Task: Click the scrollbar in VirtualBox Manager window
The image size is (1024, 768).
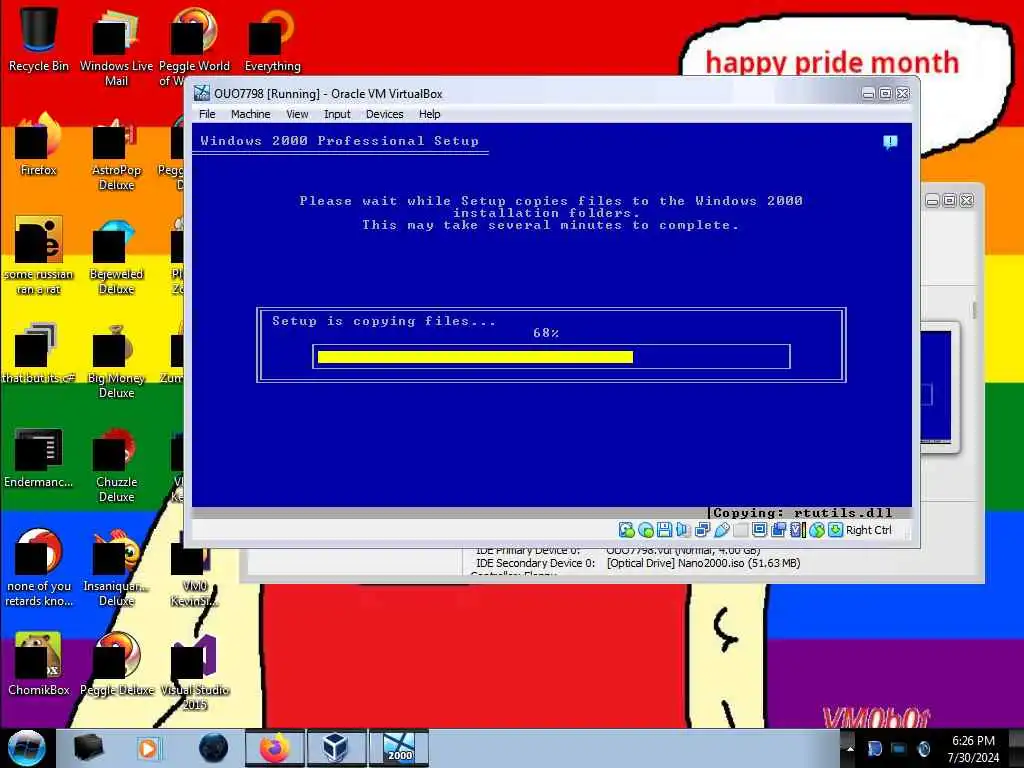Action: pyautogui.click(x=974, y=310)
